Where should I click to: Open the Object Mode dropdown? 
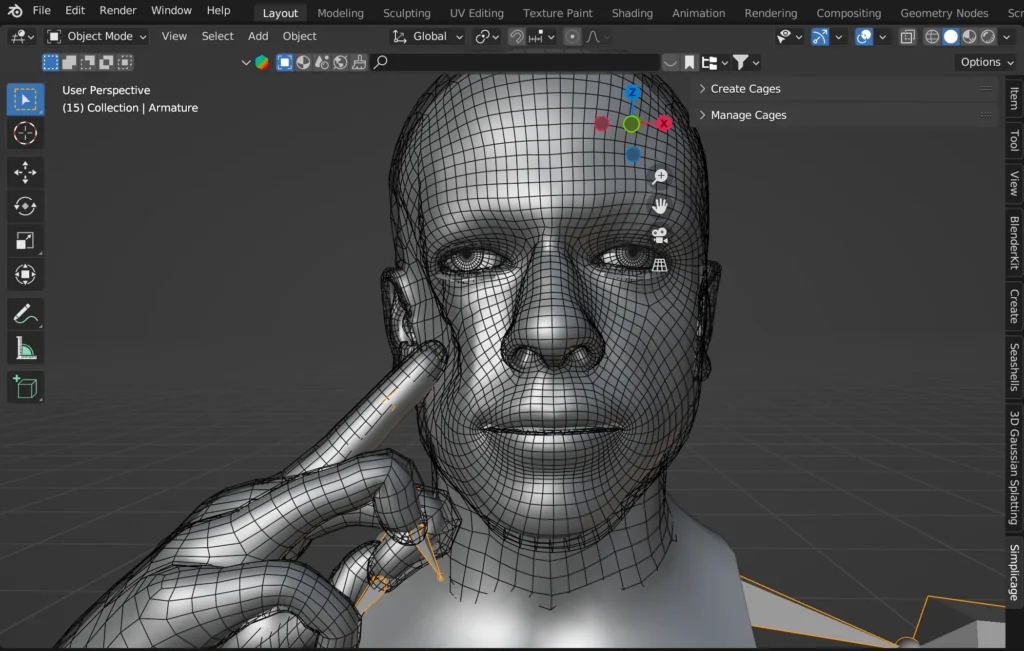96,36
